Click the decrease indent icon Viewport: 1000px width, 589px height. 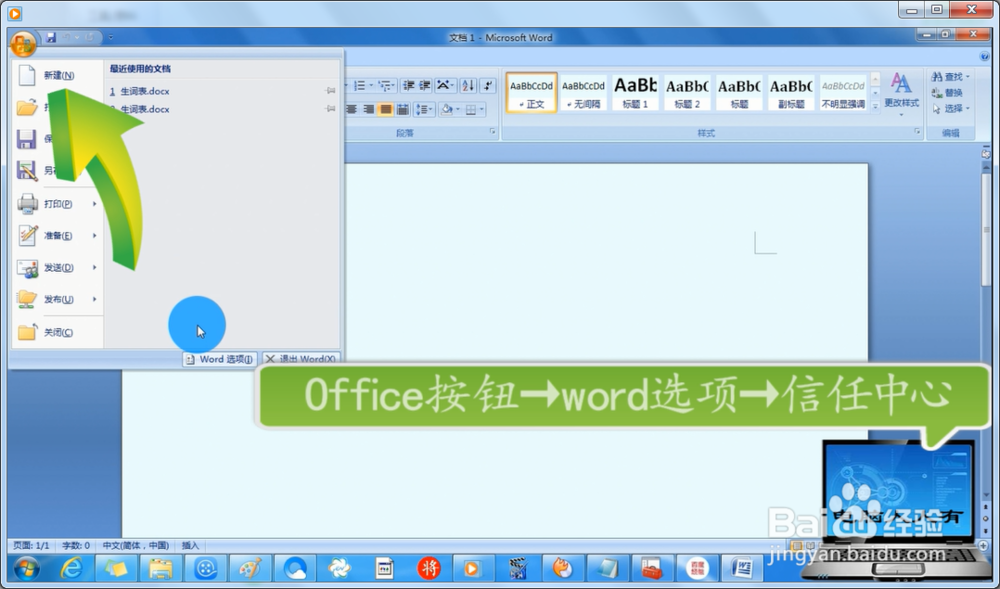(x=408, y=85)
